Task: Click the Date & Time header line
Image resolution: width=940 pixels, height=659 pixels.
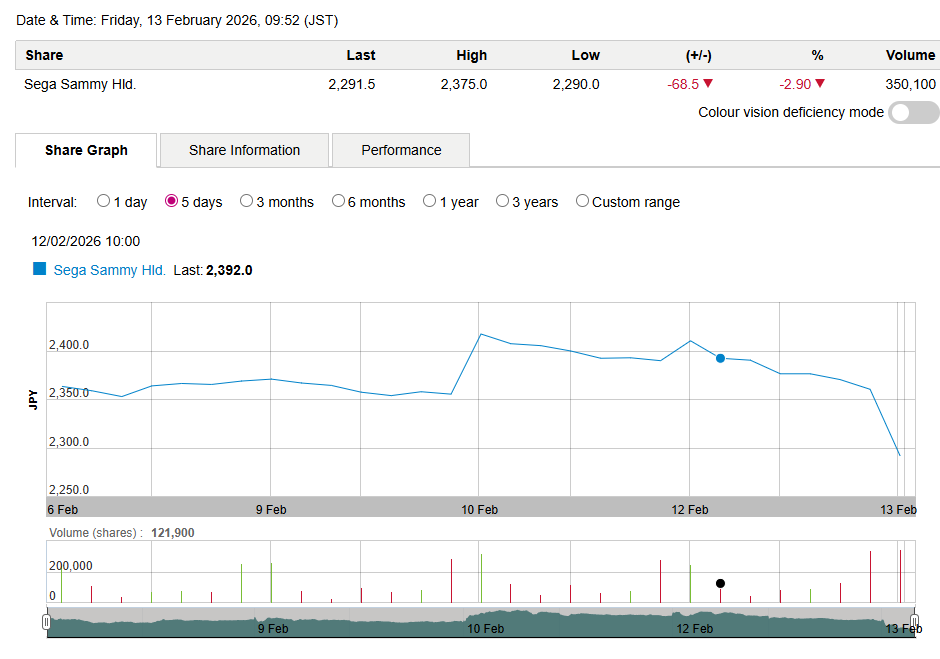Action: (x=177, y=20)
